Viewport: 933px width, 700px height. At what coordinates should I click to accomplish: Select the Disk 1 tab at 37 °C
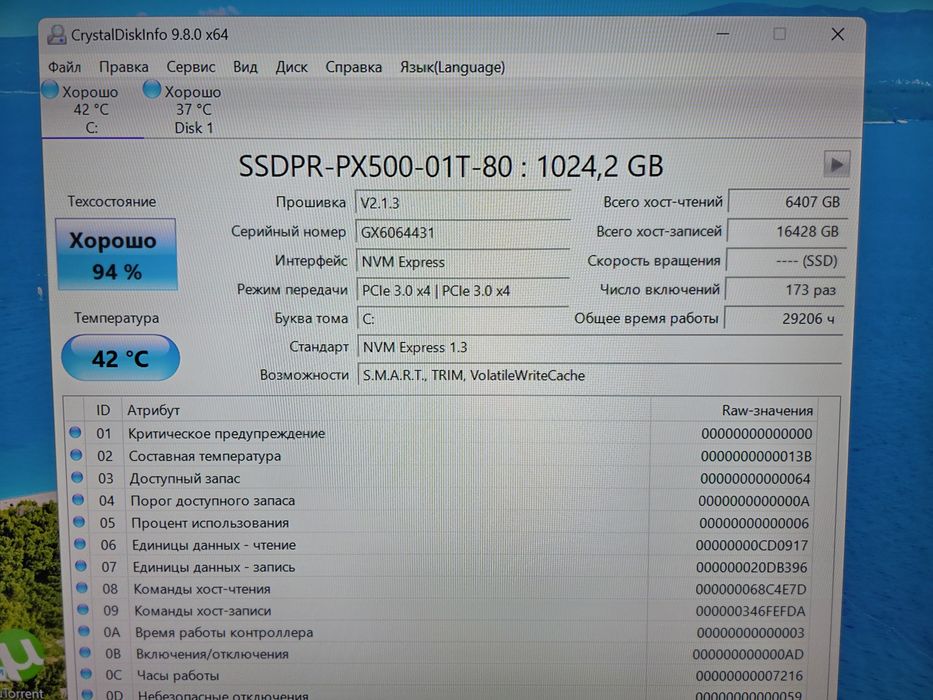193,110
